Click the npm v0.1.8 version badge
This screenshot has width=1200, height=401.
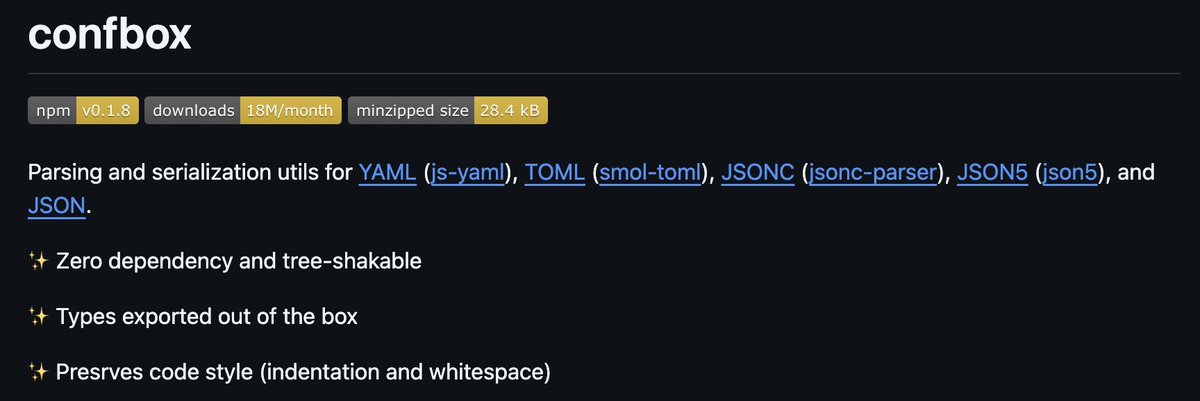pyautogui.click(x=82, y=111)
